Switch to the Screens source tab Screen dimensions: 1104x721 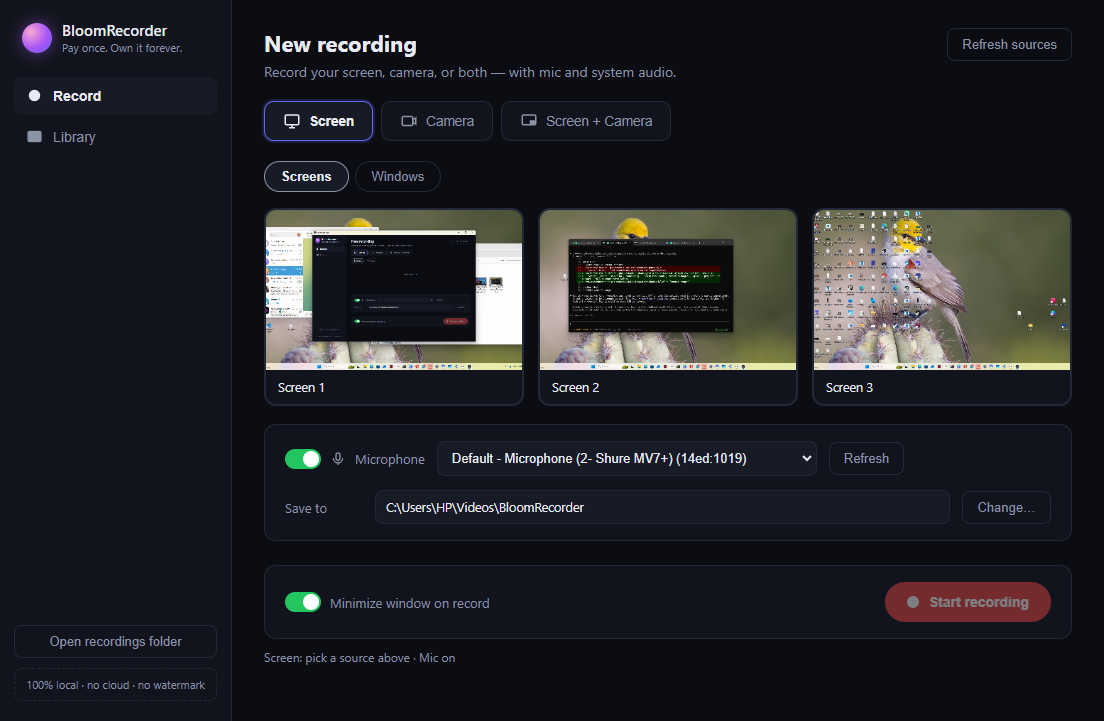[306, 177]
